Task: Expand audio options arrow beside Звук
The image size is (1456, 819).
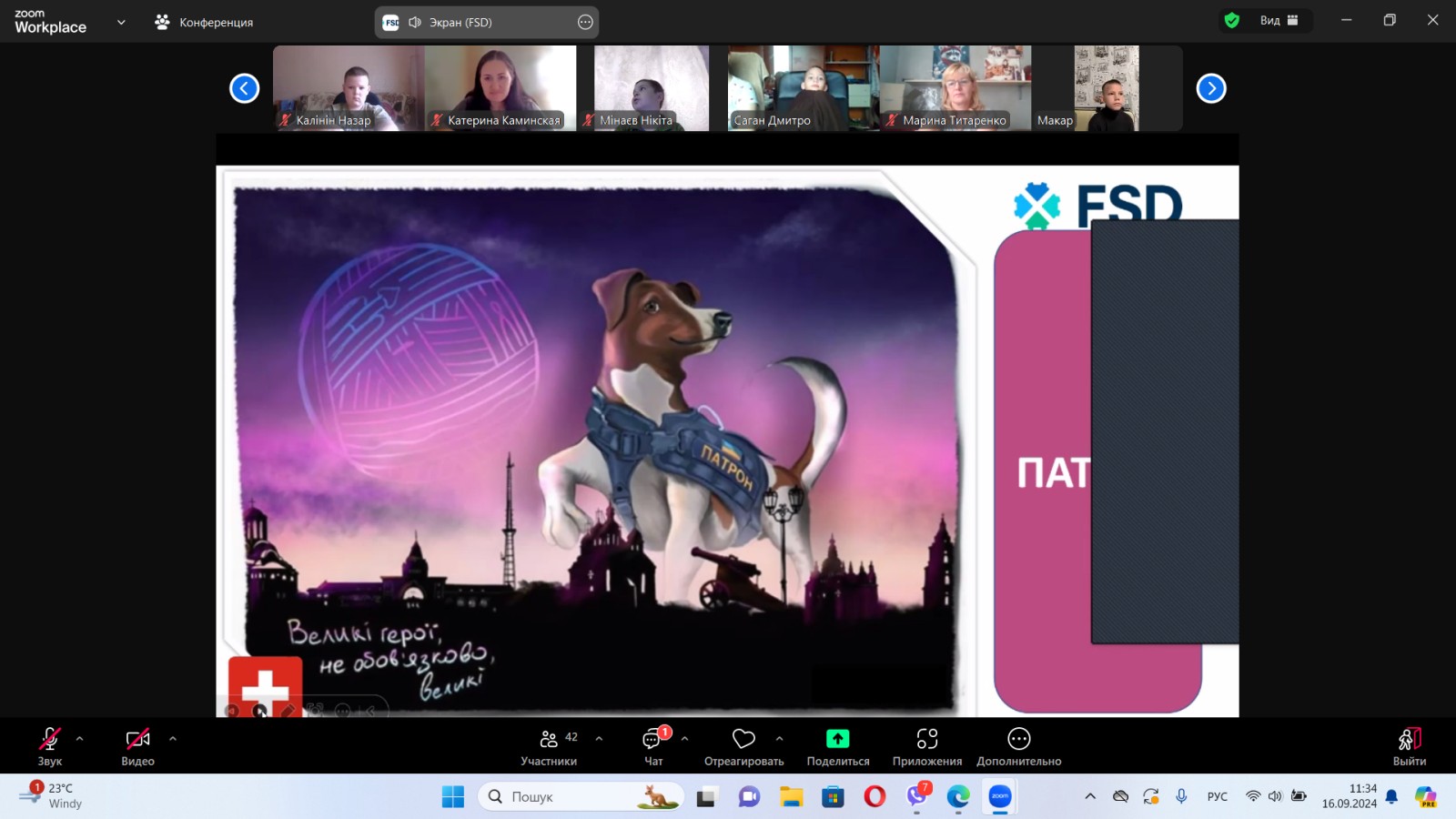Action: click(80, 739)
